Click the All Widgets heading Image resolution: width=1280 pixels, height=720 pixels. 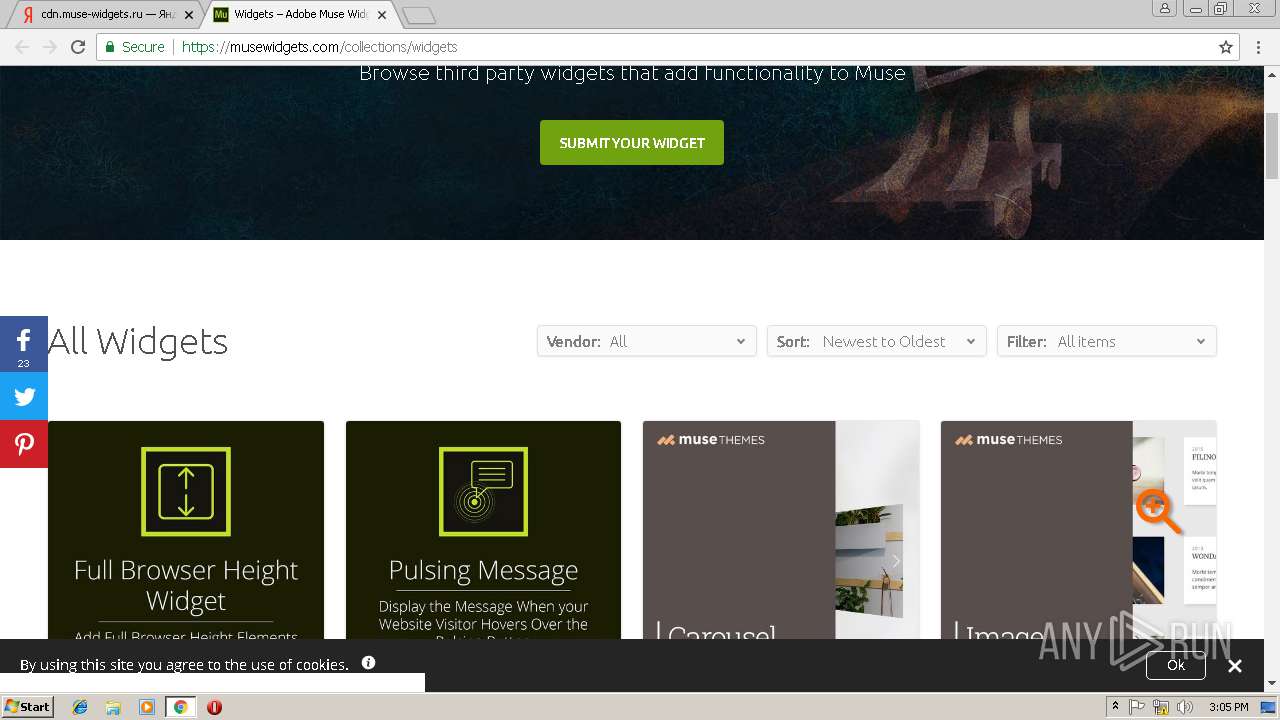[138, 341]
